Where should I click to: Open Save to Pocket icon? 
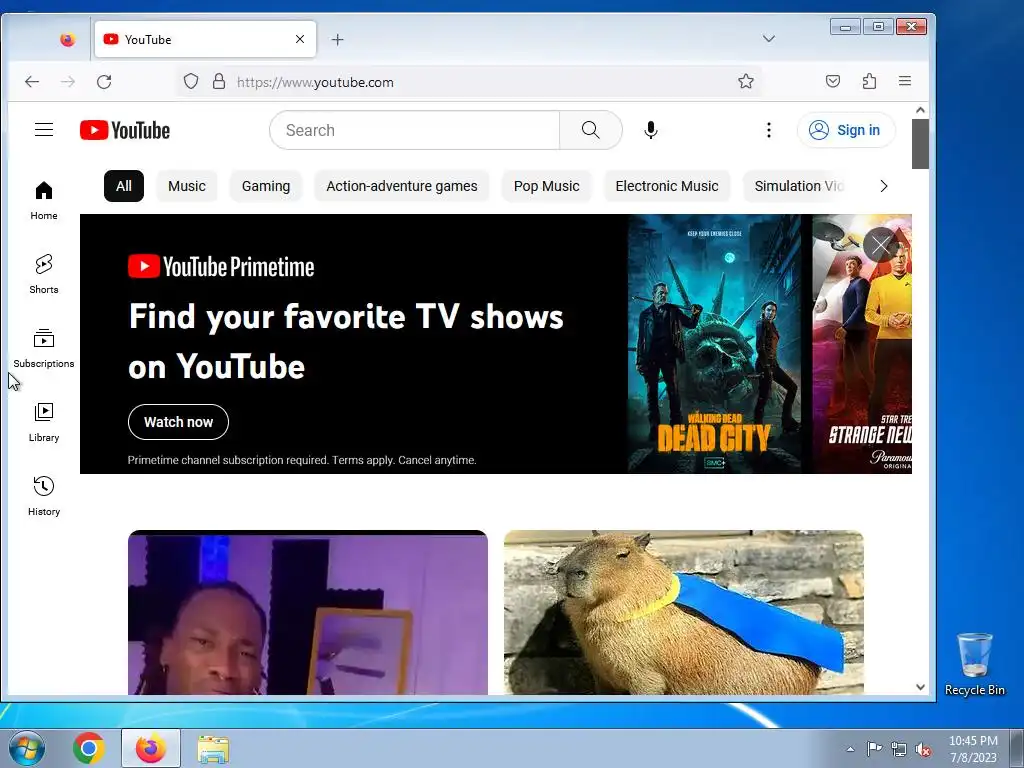click(833, 82)
